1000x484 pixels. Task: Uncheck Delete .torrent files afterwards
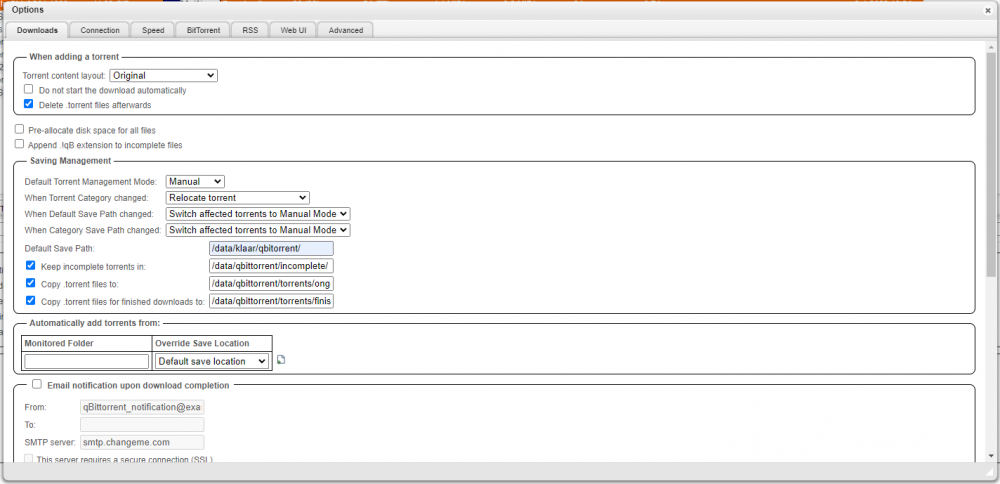coord(28,104)
